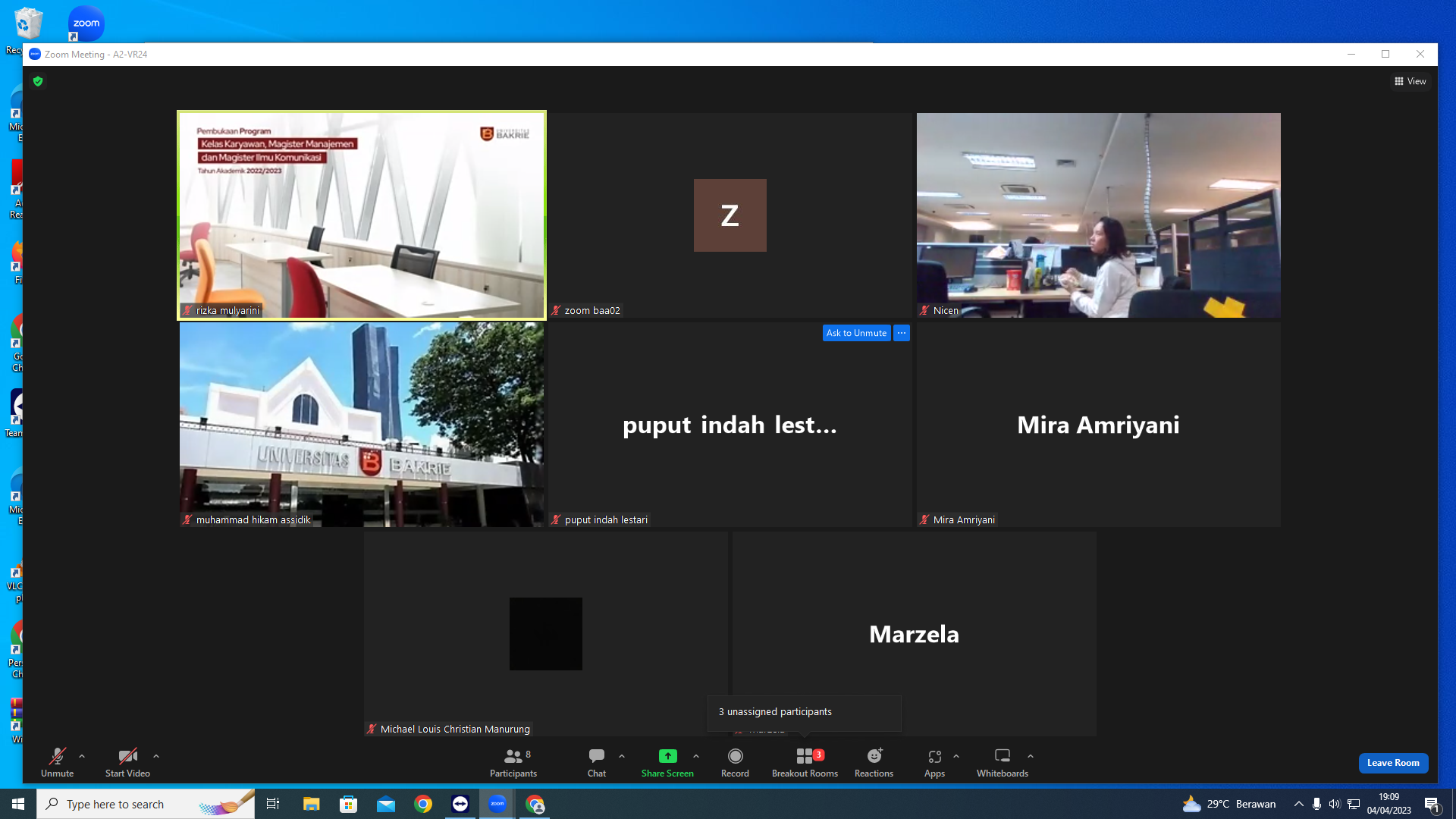Start Video from the meeting toolbar

(127, 762)
